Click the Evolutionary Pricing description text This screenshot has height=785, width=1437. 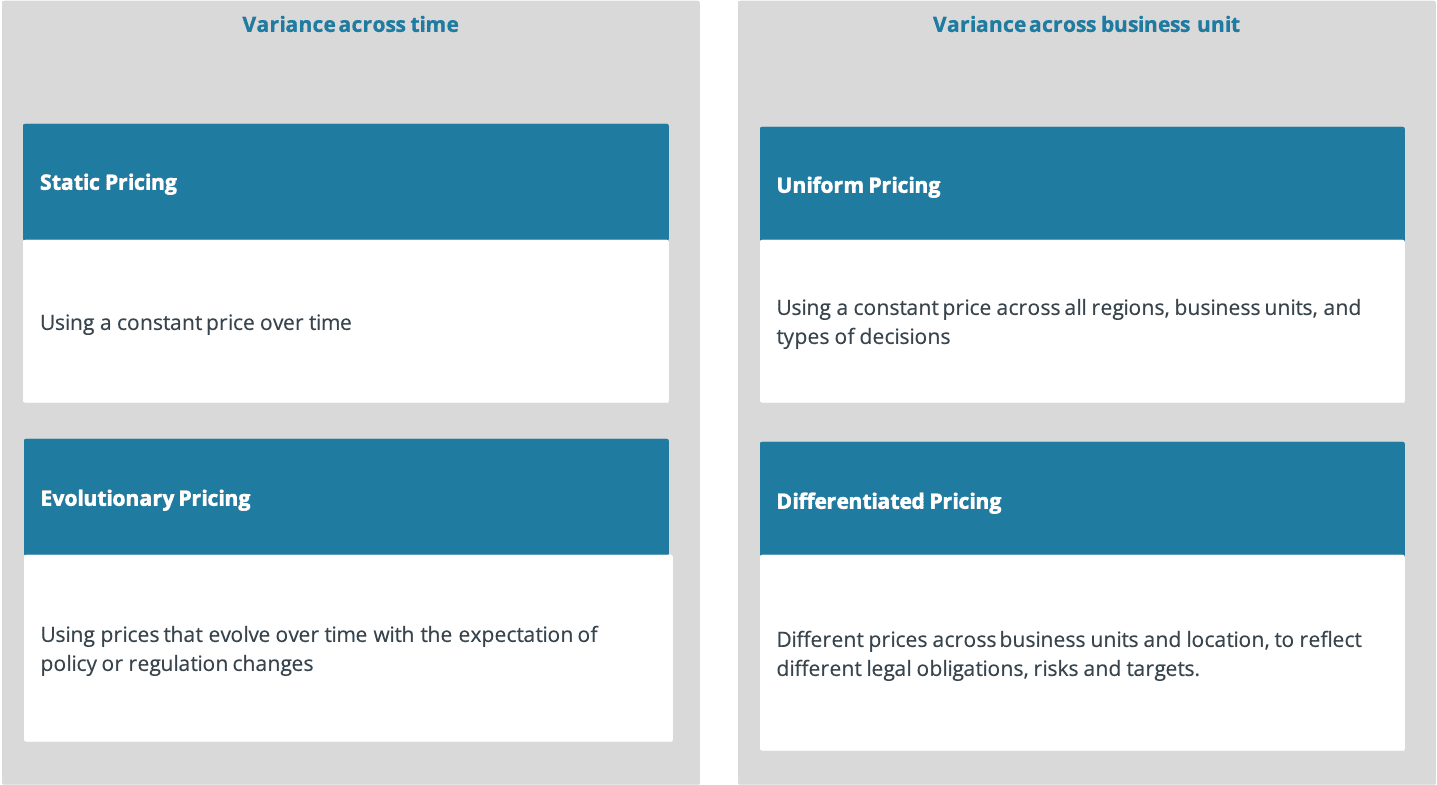click(319, 649)
